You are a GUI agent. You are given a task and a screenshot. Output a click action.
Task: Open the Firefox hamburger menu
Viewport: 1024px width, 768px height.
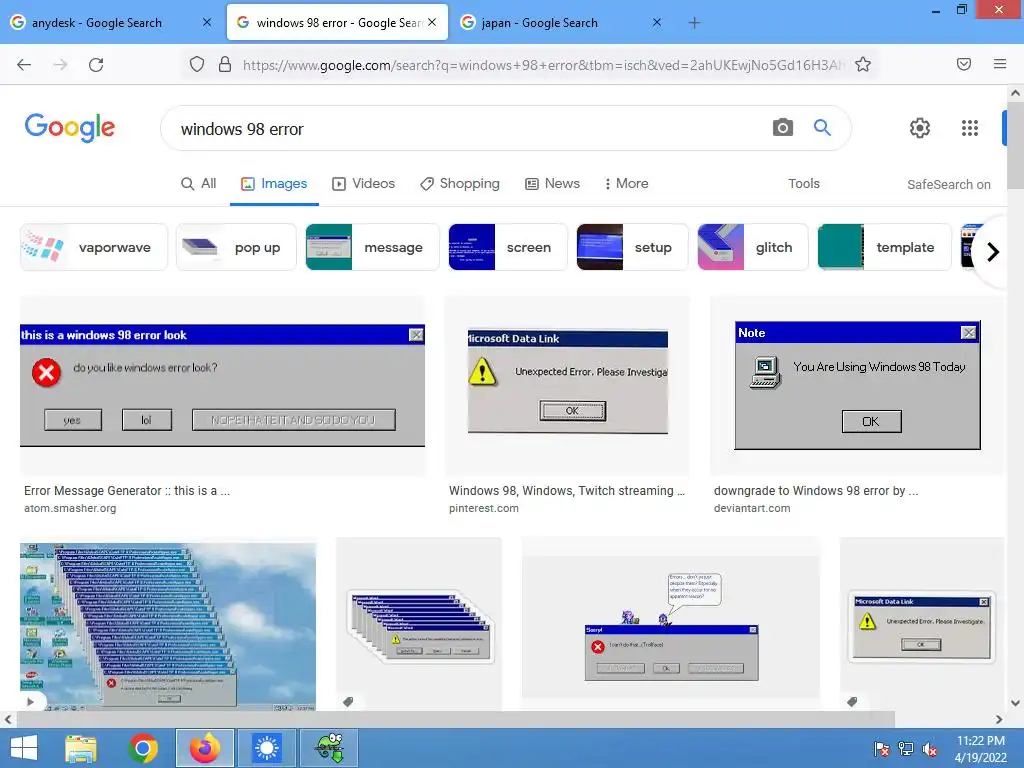(1000, 64)
